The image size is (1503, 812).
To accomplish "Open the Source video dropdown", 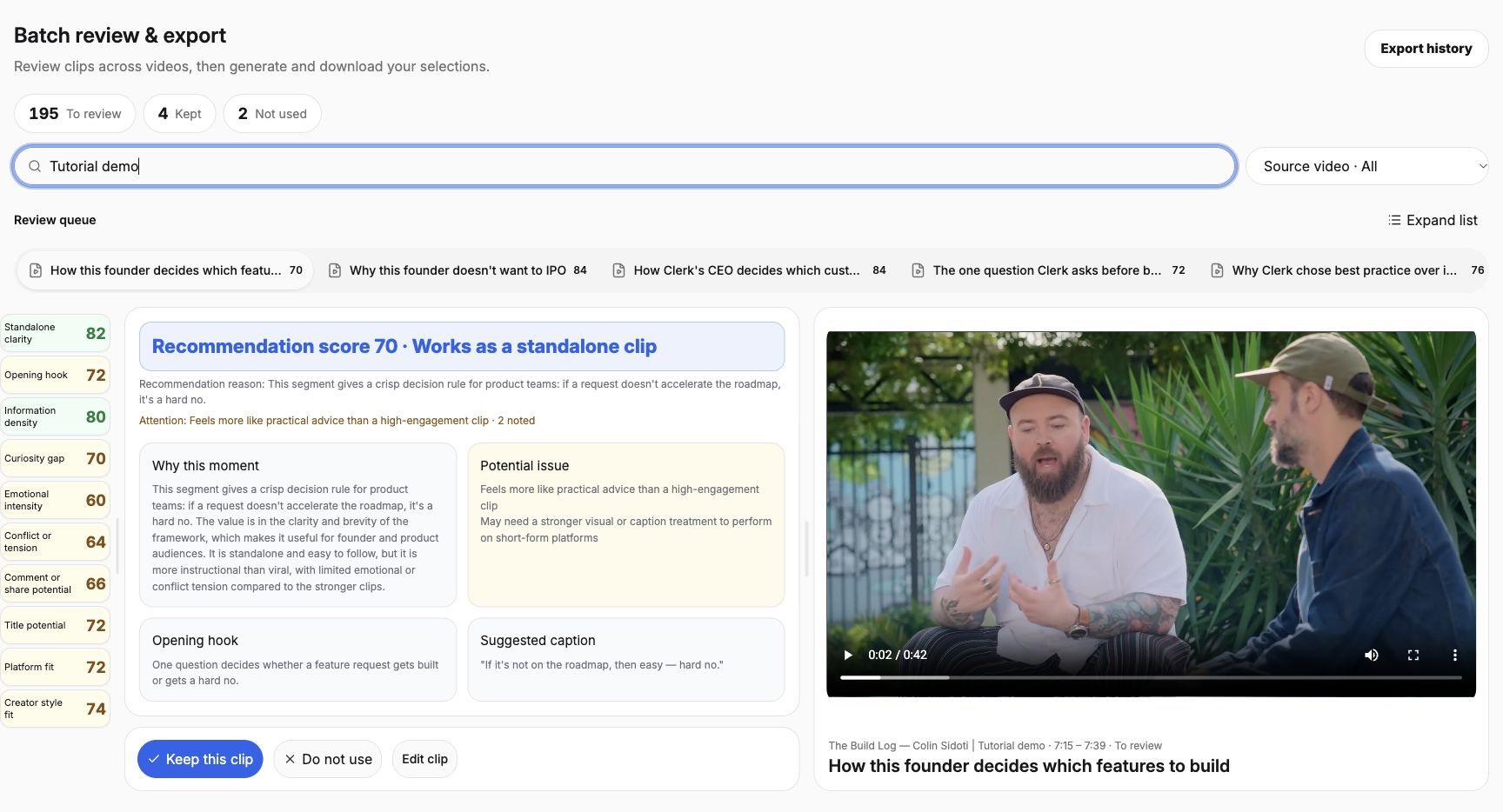I will click(x=1366, y=166).
